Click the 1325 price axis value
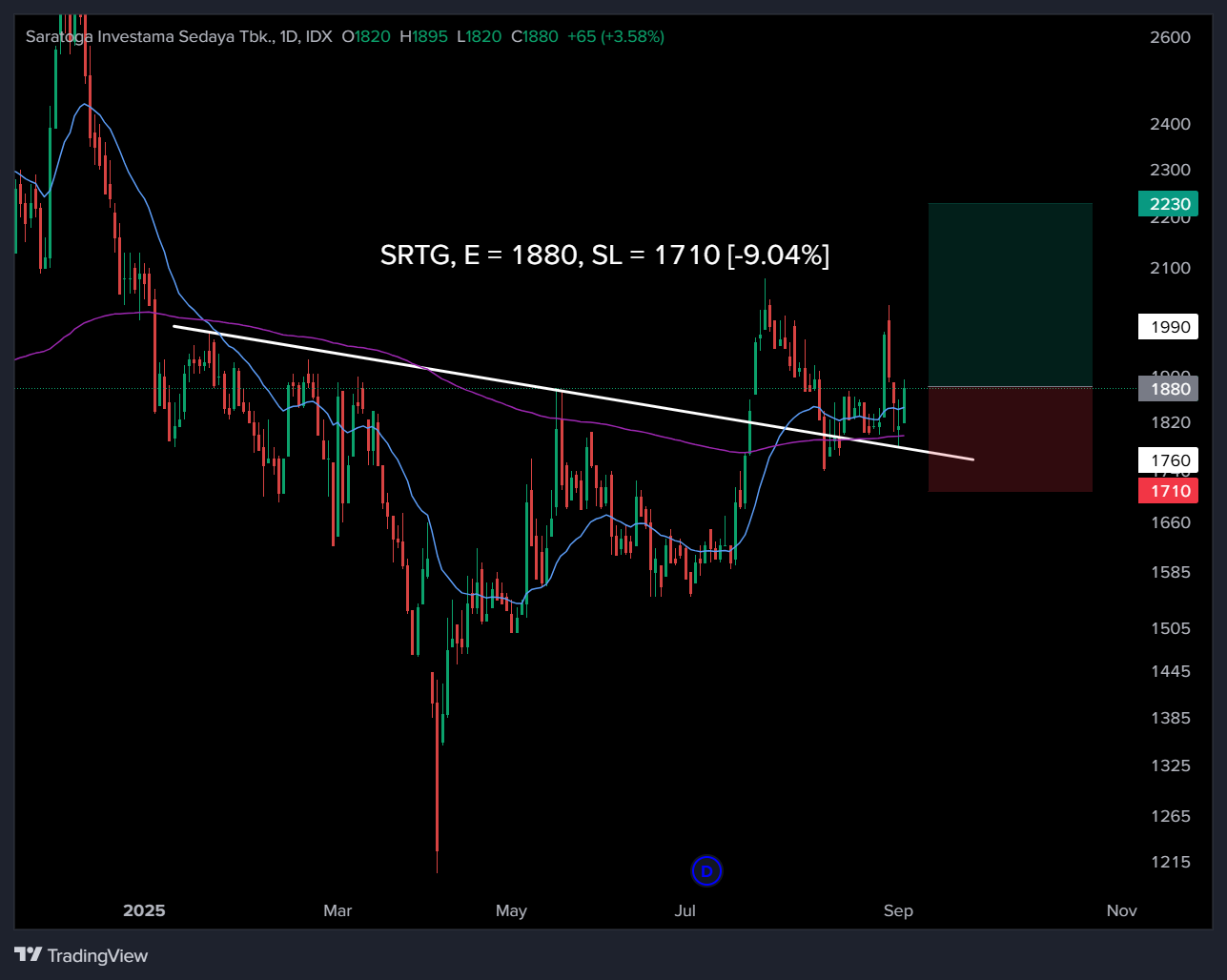The width and height of the screenshot is (1227, 980). coord(1170,766)
